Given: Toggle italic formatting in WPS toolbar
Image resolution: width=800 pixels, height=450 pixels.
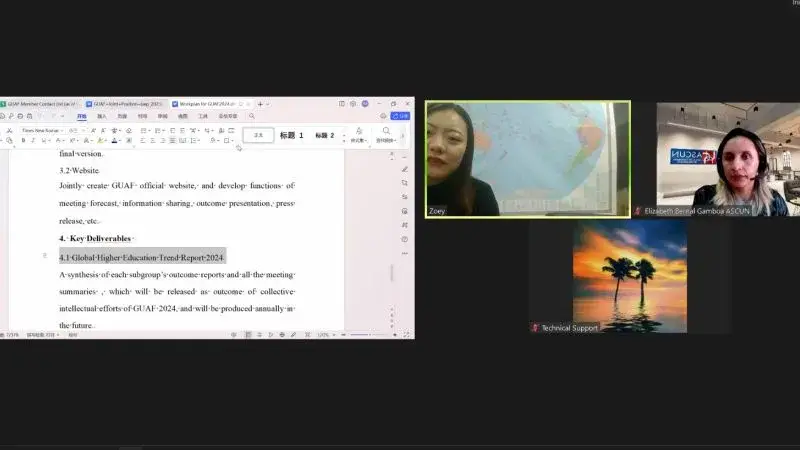Looking at the screenshot, I should (x=33, y=140).
